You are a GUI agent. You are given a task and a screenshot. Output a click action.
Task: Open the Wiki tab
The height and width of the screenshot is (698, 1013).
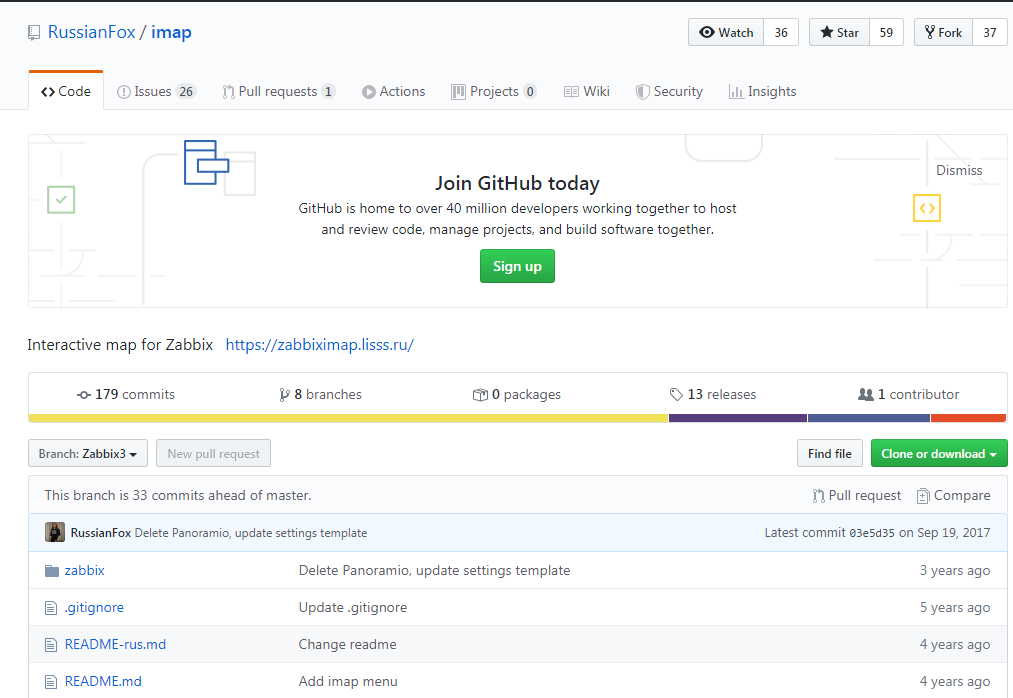(x=587, y=91)
